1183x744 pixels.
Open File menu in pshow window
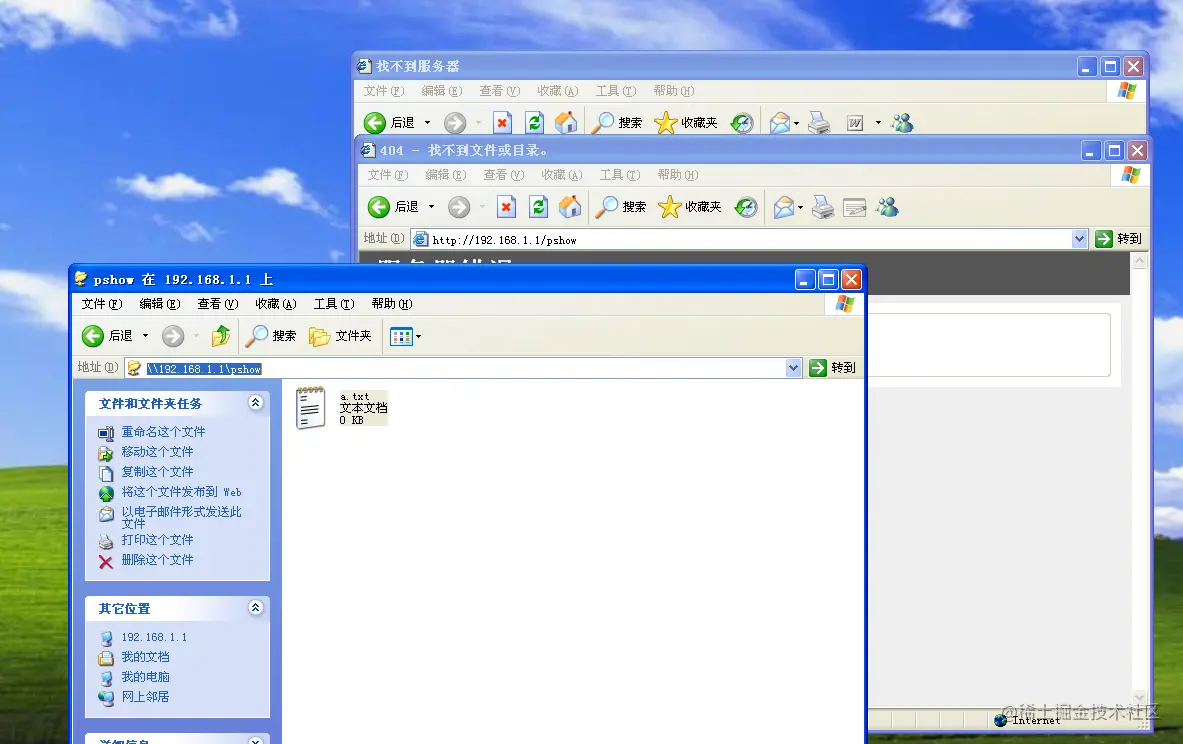tap(102, 303)
